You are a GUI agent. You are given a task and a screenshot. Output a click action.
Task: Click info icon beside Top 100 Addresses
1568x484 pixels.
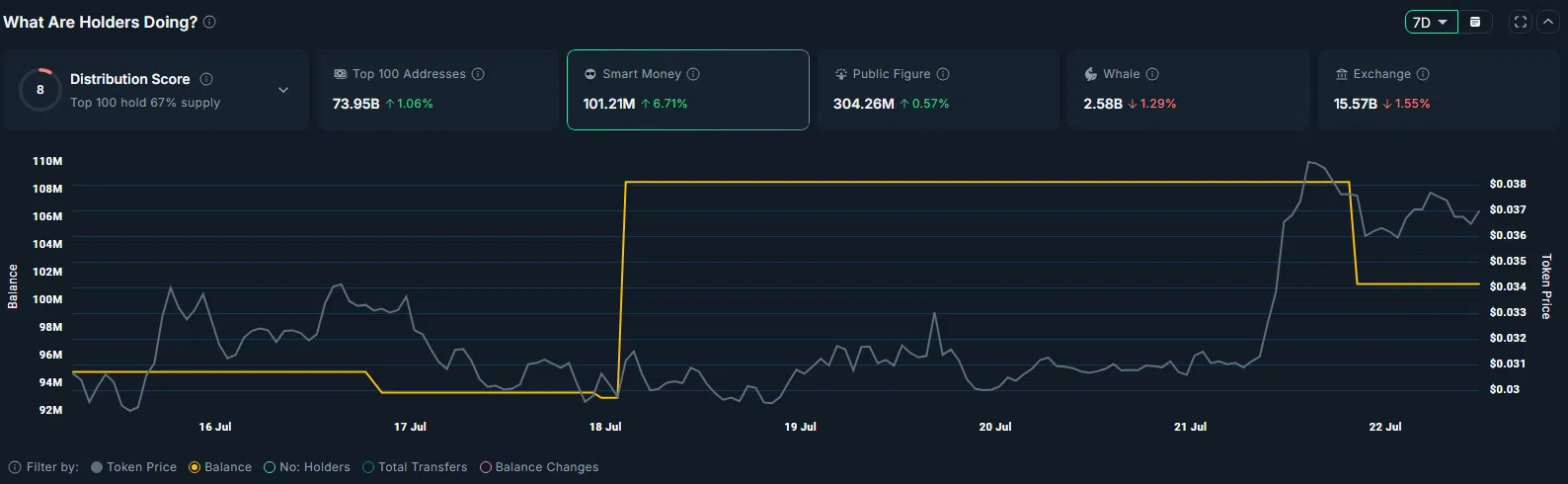click(x=478, y=74)
